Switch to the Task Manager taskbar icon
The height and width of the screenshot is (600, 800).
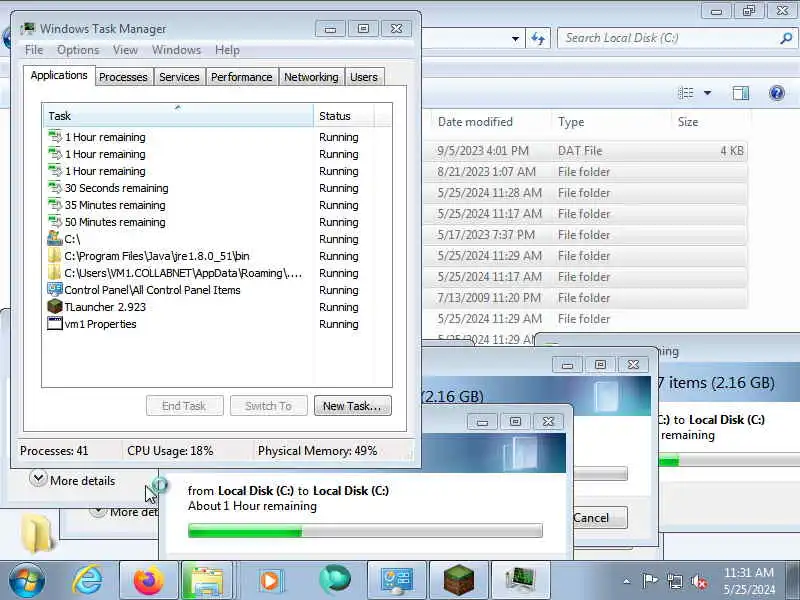(x=520, y=581)
